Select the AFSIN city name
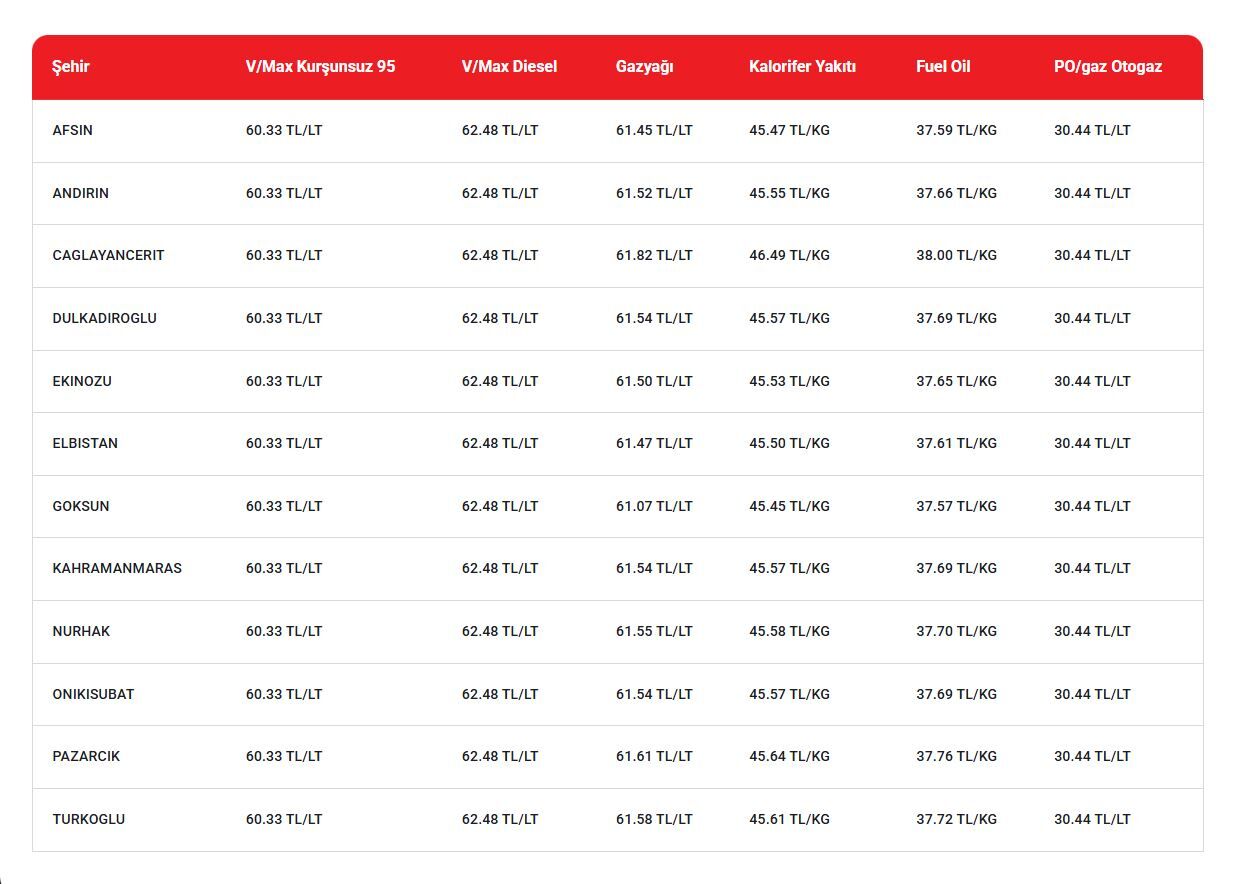1233x884 pixels. pyautogui.click(x=73, y=130)
